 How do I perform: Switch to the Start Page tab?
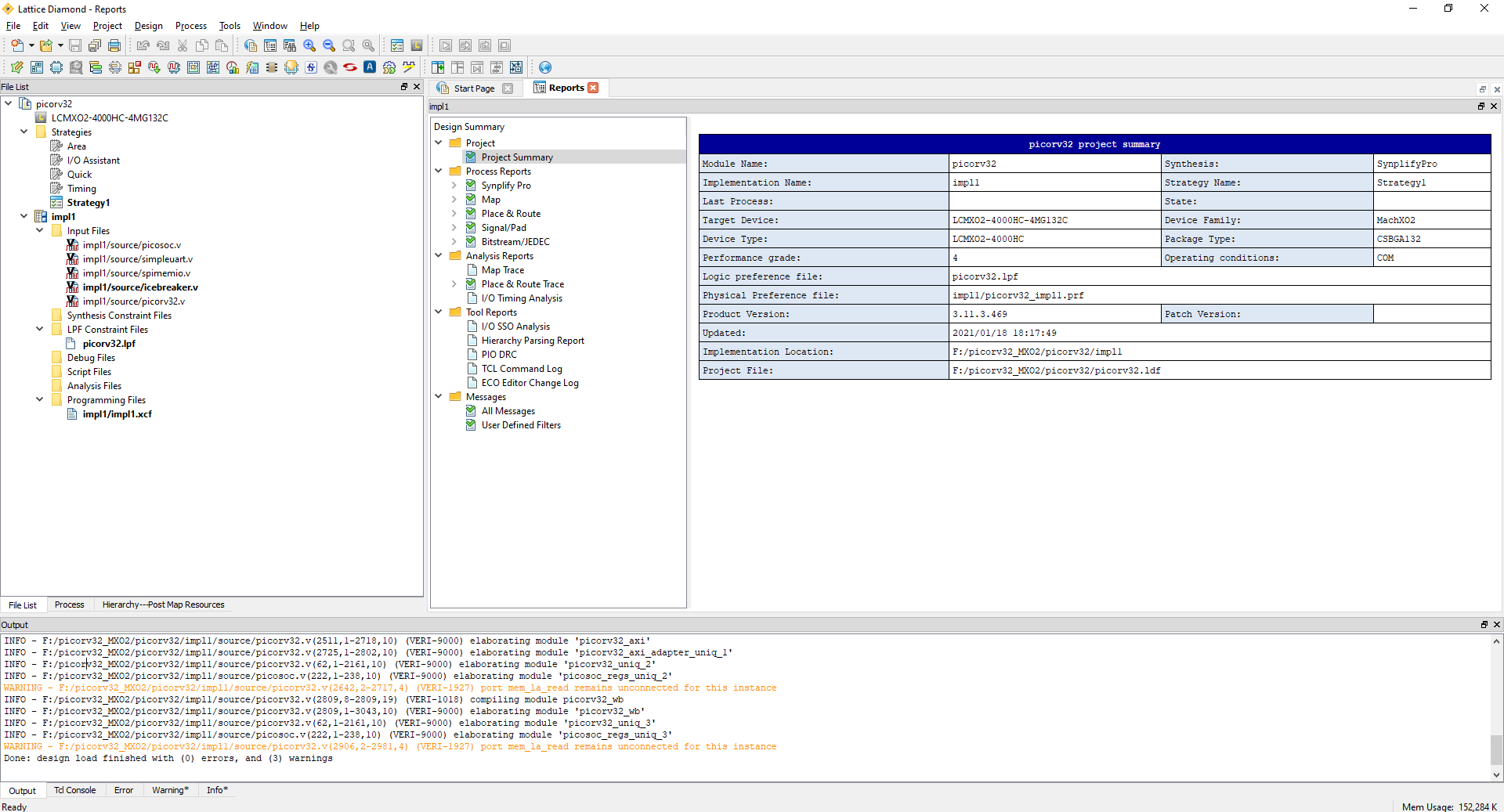click(474, 88)
